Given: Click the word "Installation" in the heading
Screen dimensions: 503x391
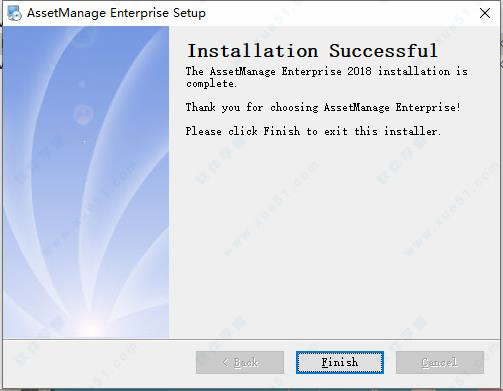Looking at the screenshot, I should [x=253, y=51].
